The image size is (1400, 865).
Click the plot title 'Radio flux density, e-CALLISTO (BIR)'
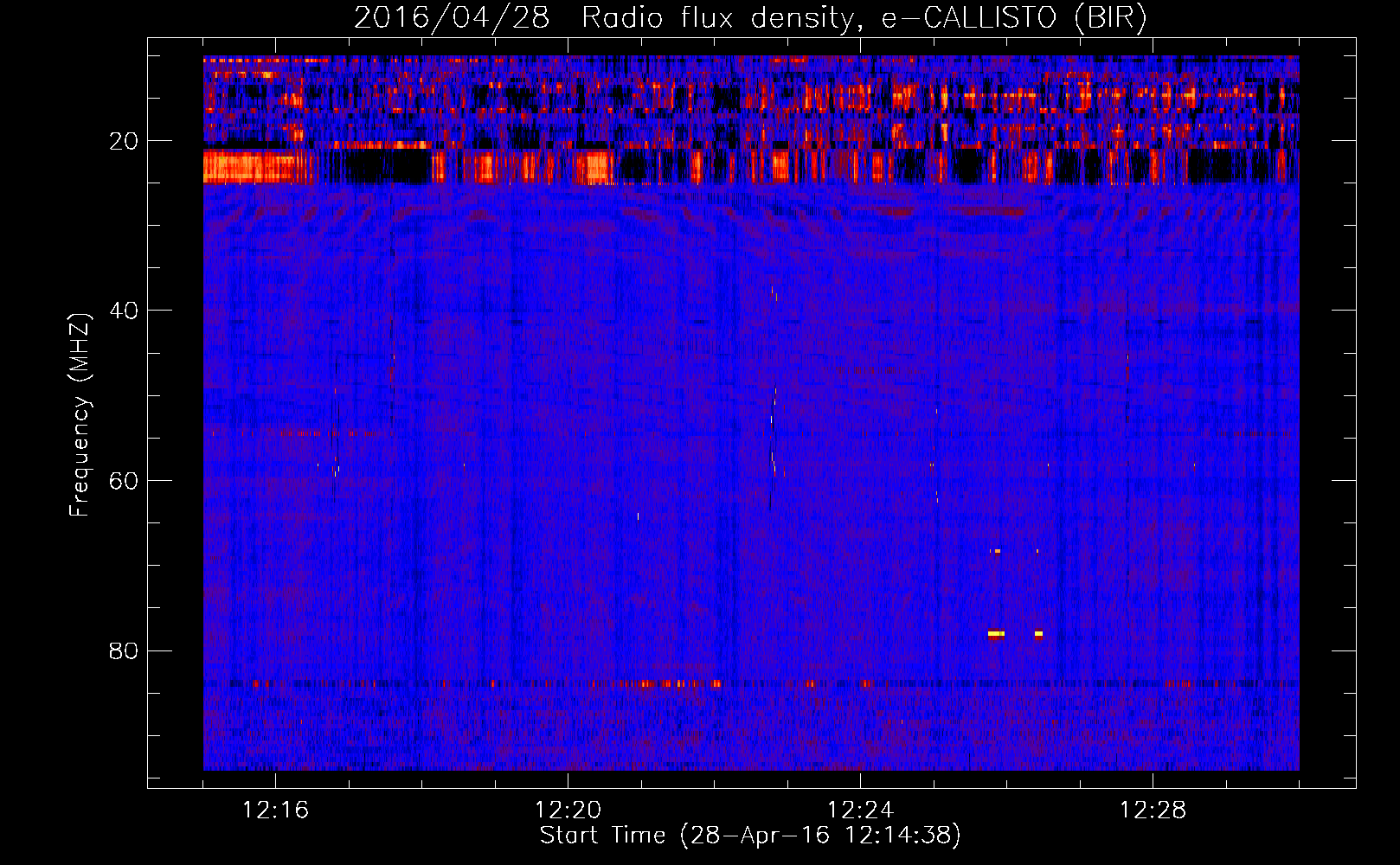tap(864, 18)
